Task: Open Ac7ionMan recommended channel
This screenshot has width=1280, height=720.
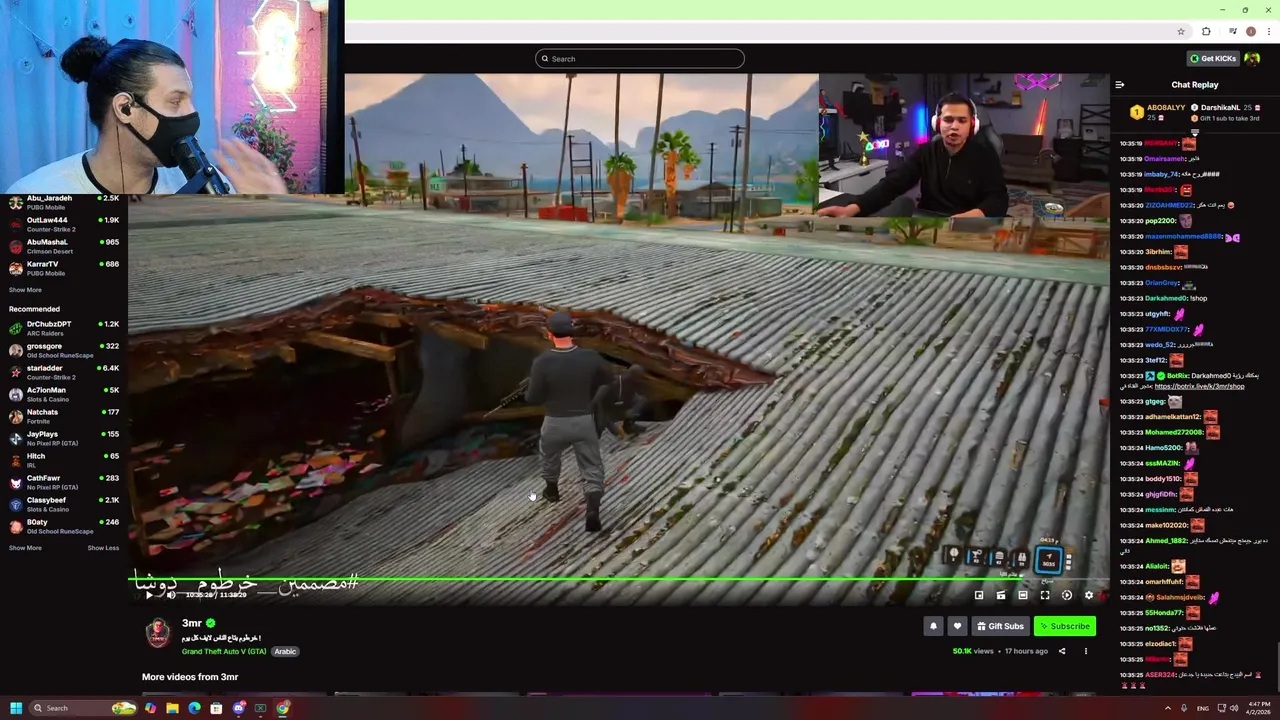Action: (64, 395)
